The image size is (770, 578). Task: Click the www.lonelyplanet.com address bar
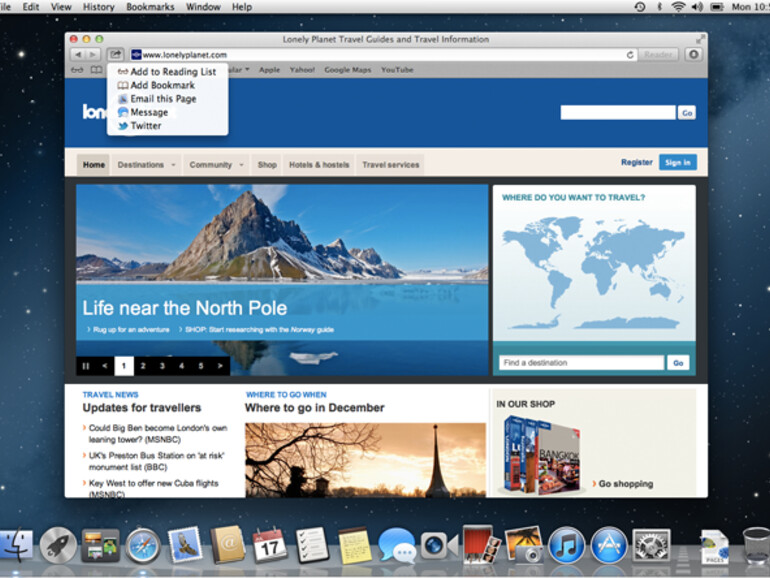[x=383, y=55]
